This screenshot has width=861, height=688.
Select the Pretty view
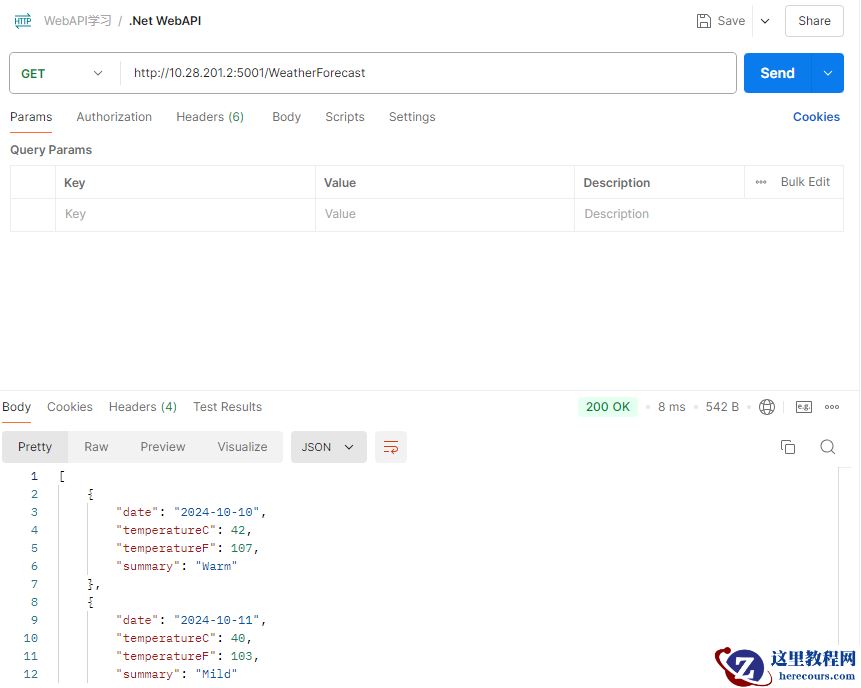pyautogui.click(x=35, y=447)
